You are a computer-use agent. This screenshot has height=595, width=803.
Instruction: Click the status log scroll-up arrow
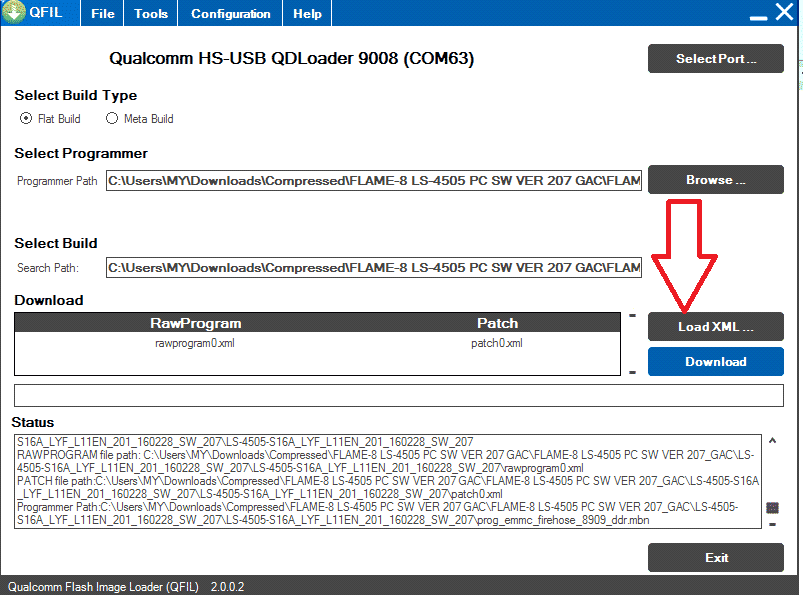pos(772,440)
